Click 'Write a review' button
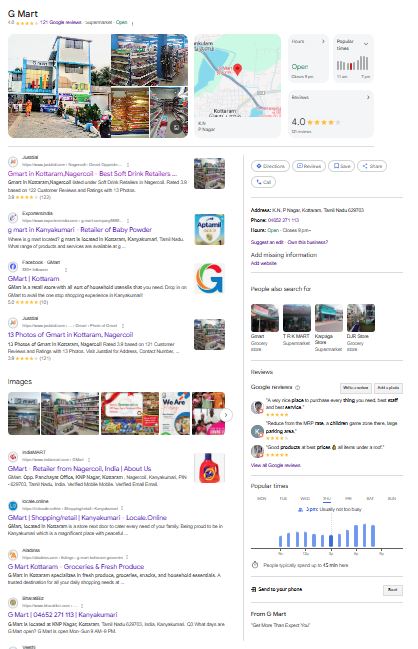Viewport: 418px width, 649px height. click(356, 388)
